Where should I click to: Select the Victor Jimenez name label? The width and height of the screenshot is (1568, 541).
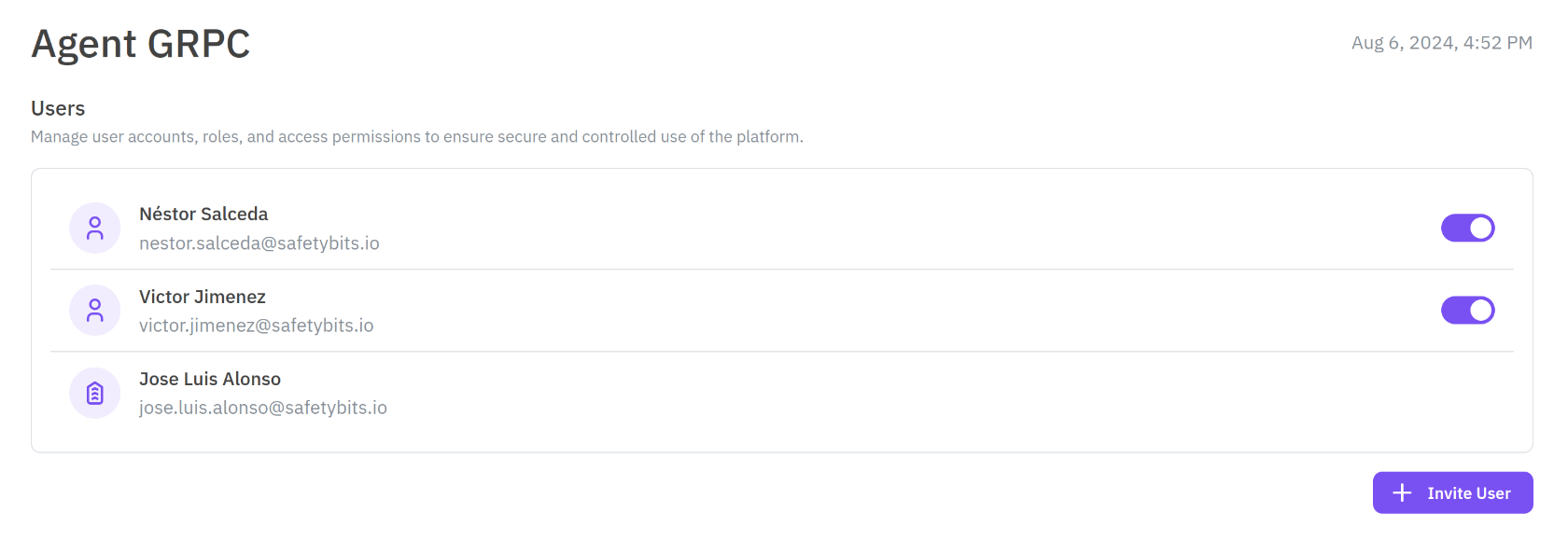tap(203, 297)
